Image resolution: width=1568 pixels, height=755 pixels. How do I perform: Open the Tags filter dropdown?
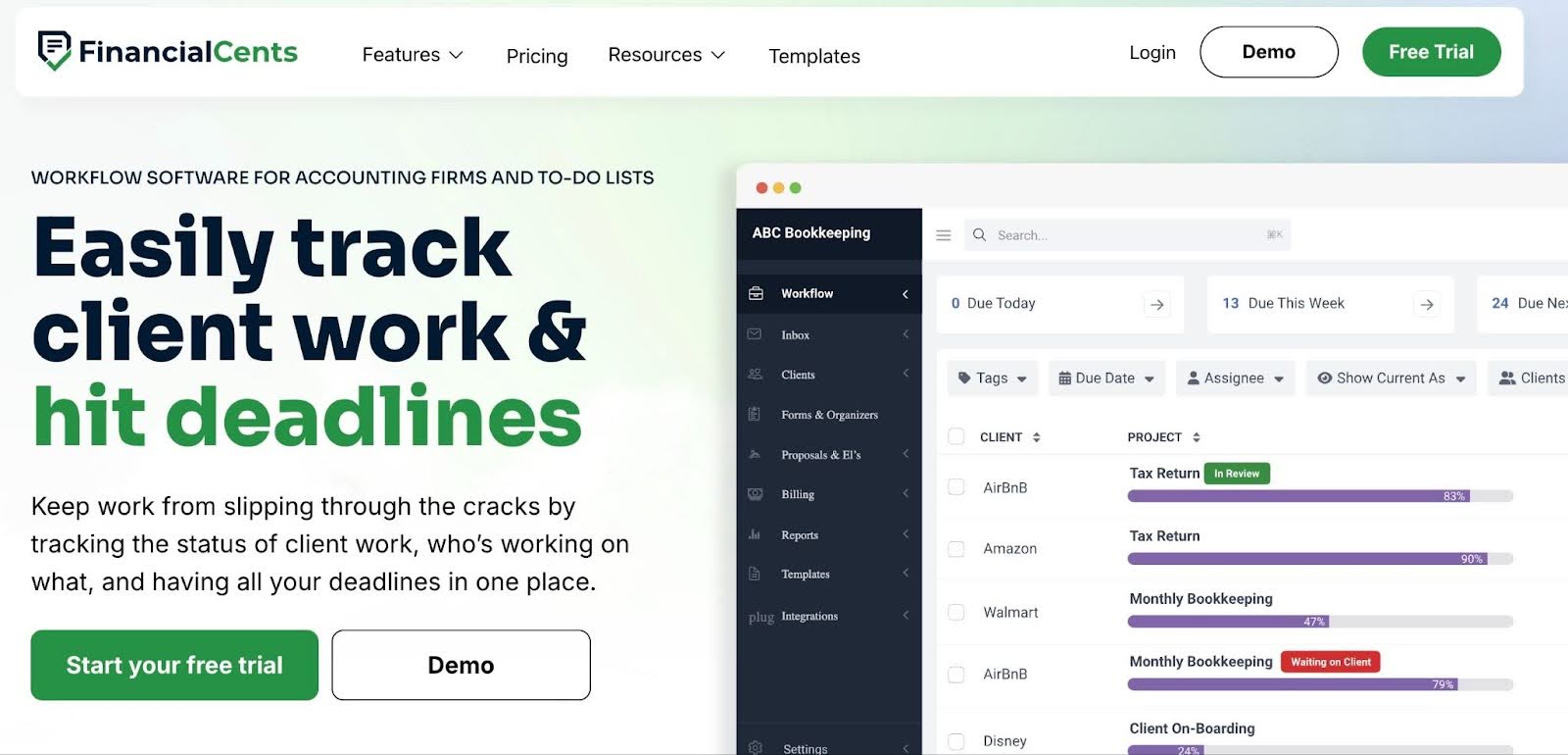pos(993,378)
